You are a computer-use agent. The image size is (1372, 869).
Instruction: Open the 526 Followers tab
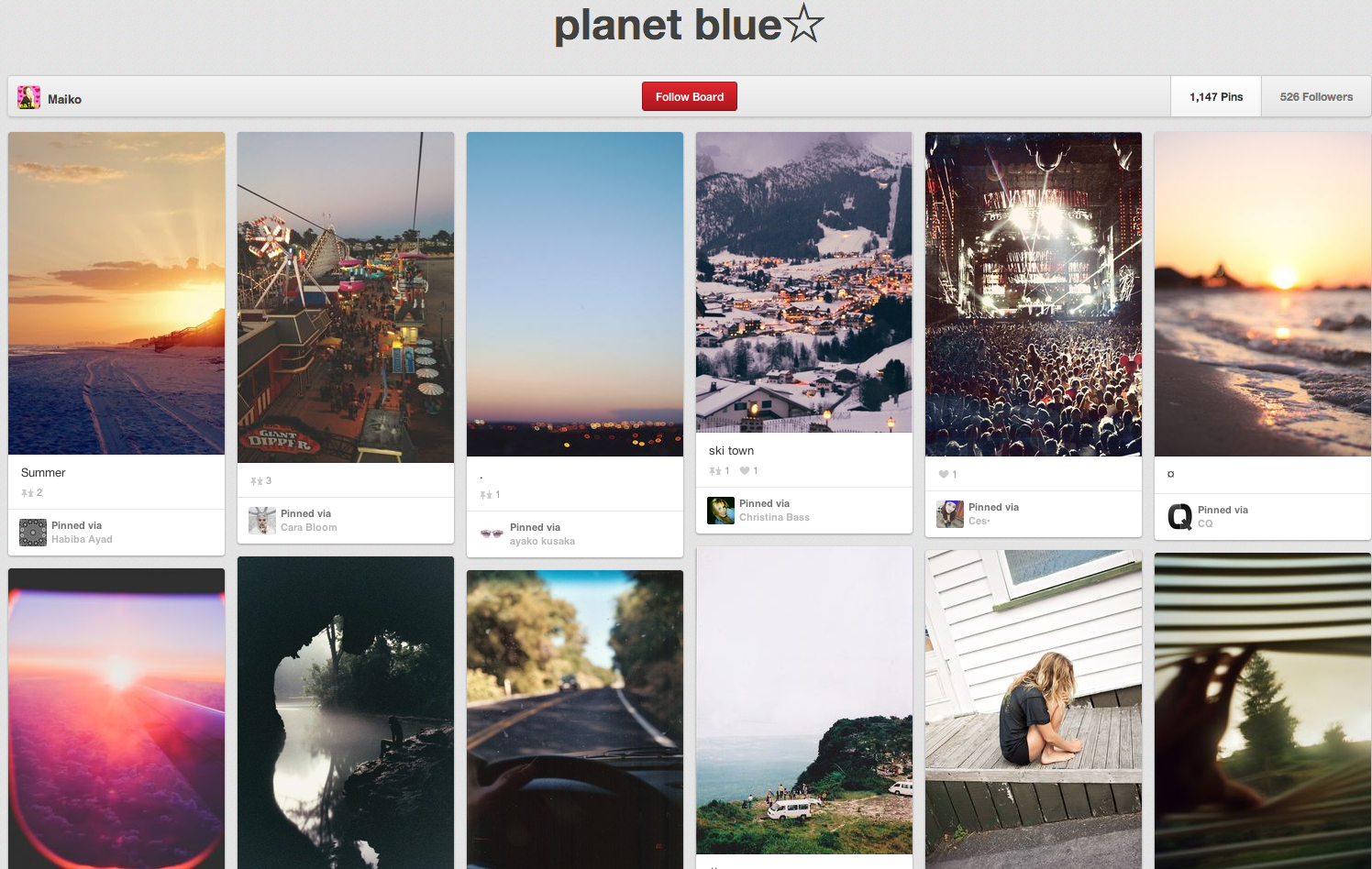point(1316,96)
